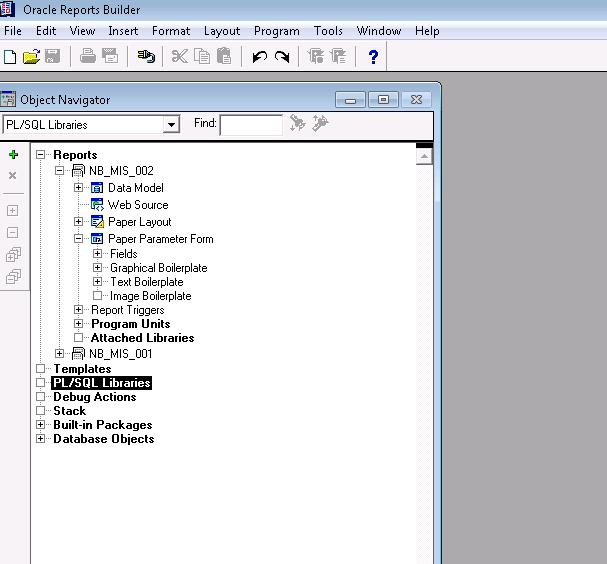Click the Help question mark icon
This screenshot has height=564, width=607.
pos(373,57)
